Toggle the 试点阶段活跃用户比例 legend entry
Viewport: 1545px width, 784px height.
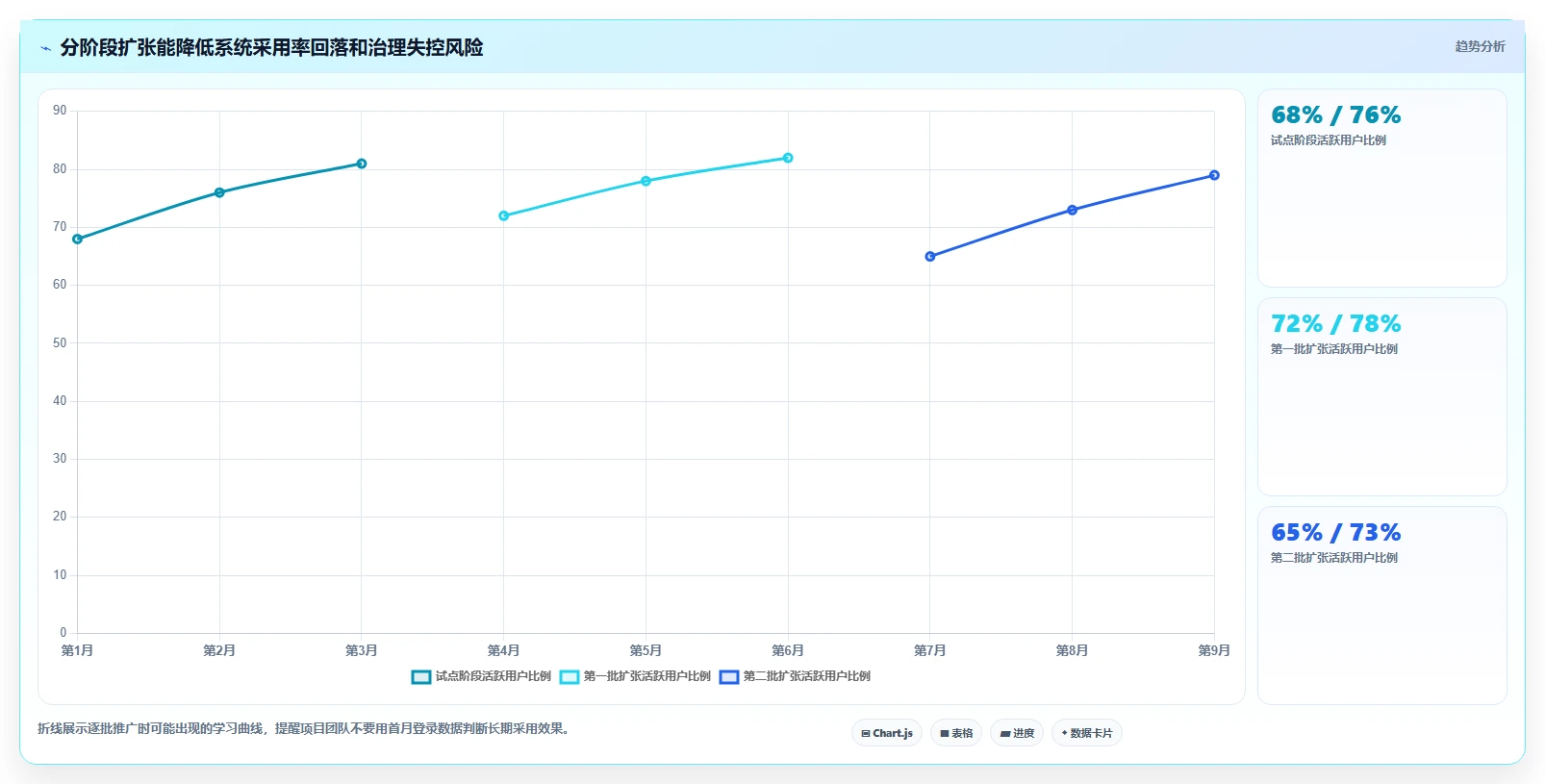point(481,676)
